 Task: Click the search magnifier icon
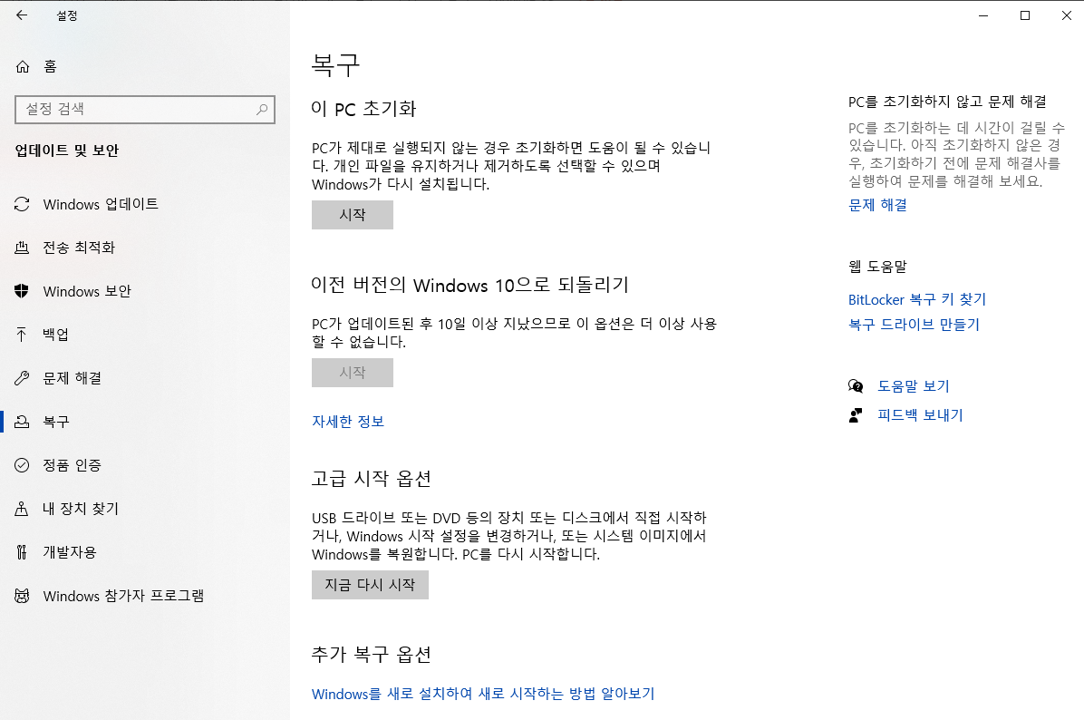[262, 109]
